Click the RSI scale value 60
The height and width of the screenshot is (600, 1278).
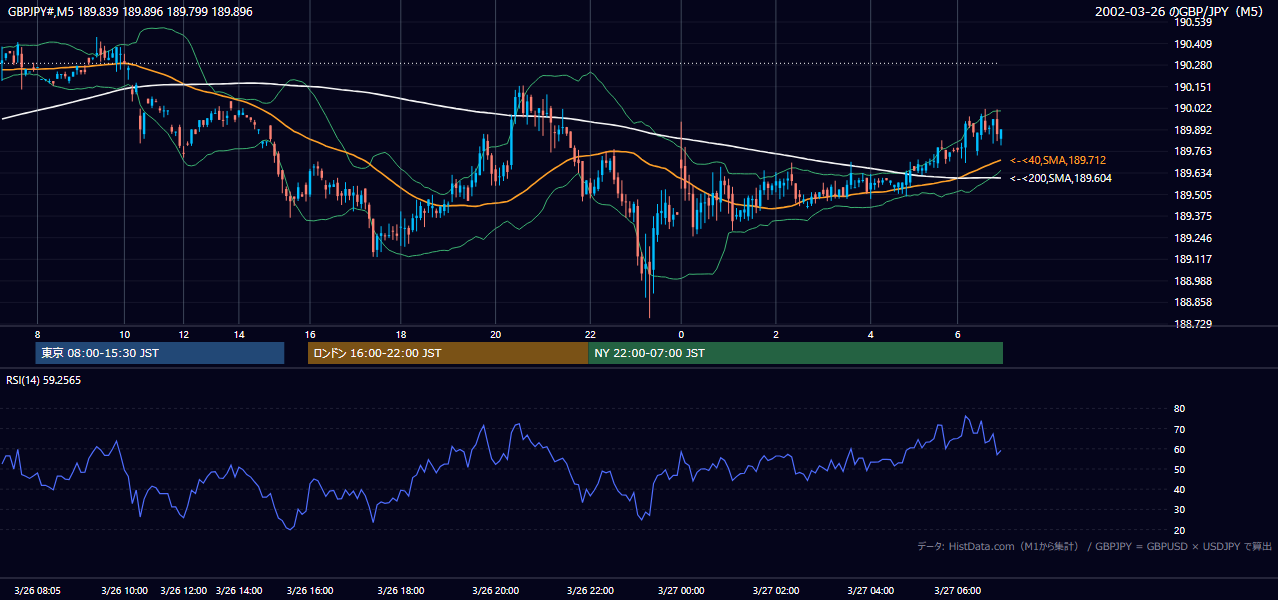pos(1179,449)
